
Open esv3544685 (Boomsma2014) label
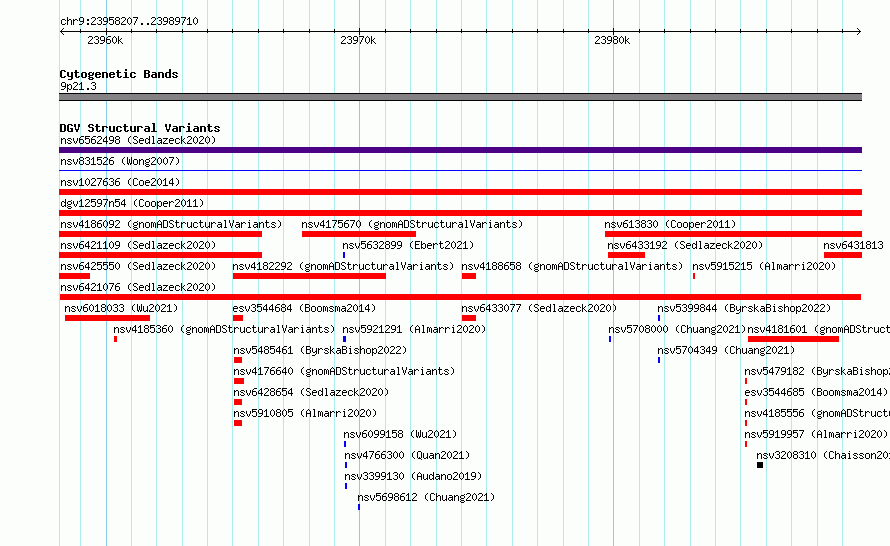[816, 392]
